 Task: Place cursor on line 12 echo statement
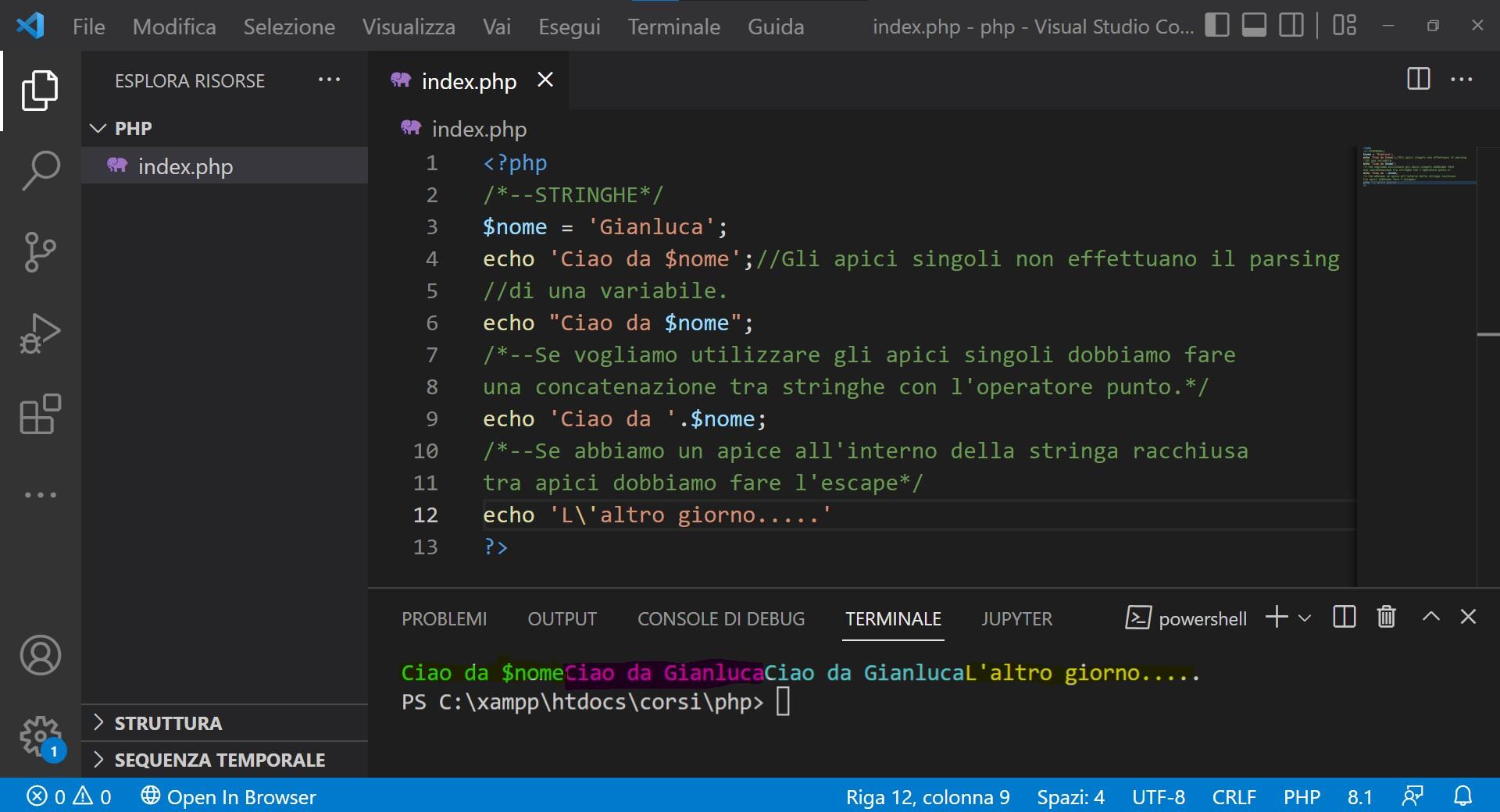click(657, 515)
